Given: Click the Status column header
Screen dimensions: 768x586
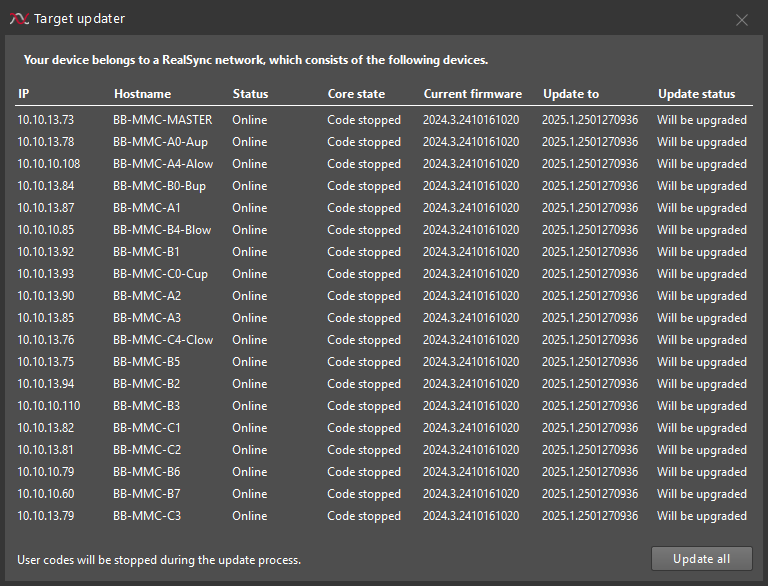Looking at the screenshot, I should coord(250,94).
